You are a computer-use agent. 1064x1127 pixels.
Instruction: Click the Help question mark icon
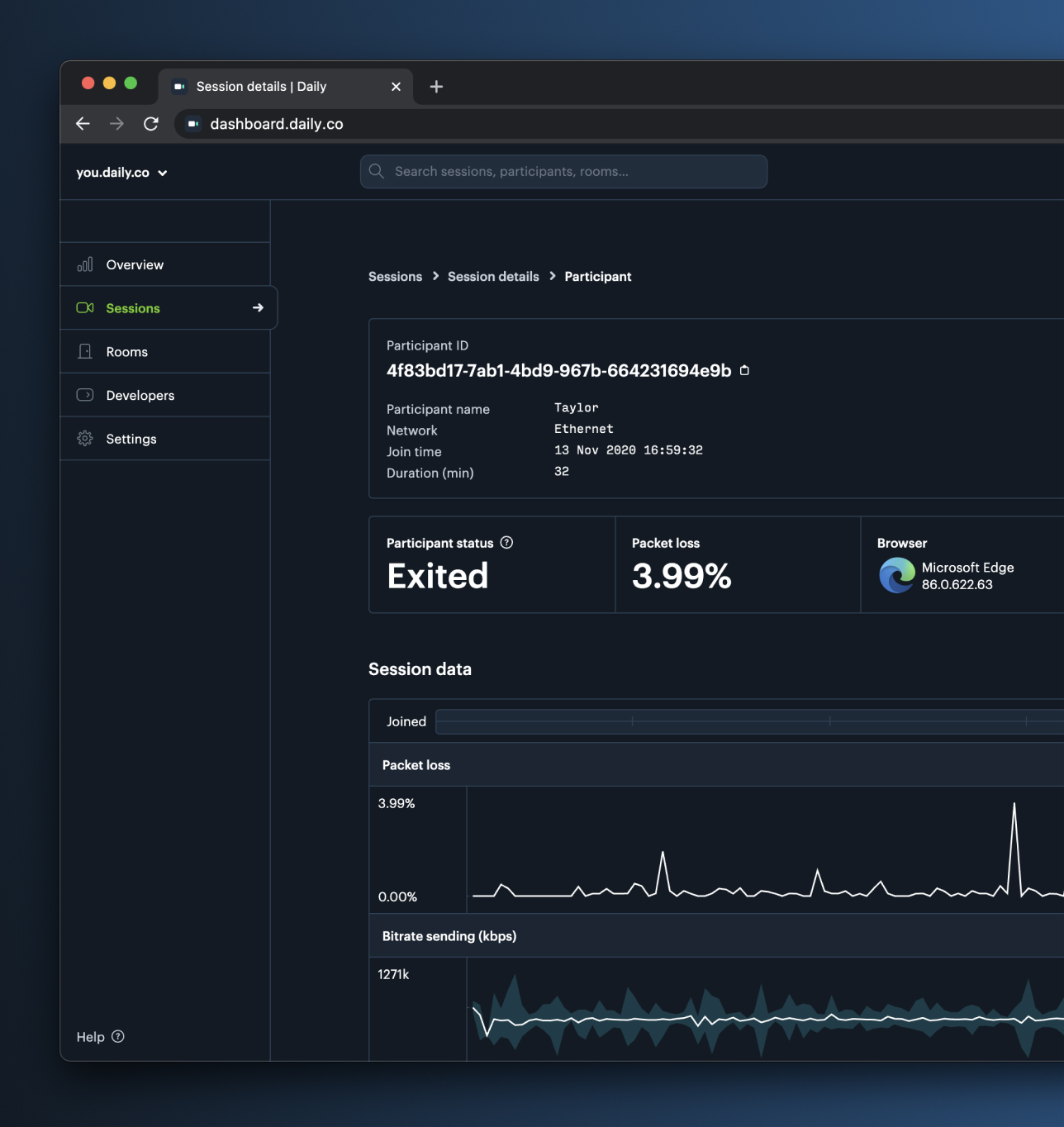[118, 1036]
